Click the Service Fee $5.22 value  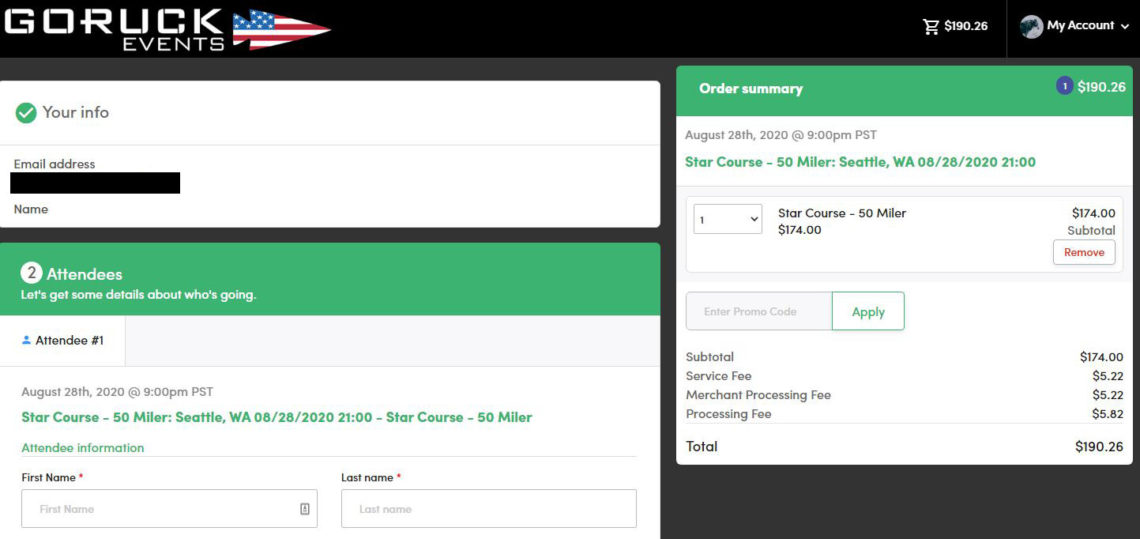pyautogui.click(x=1107, y=376)
